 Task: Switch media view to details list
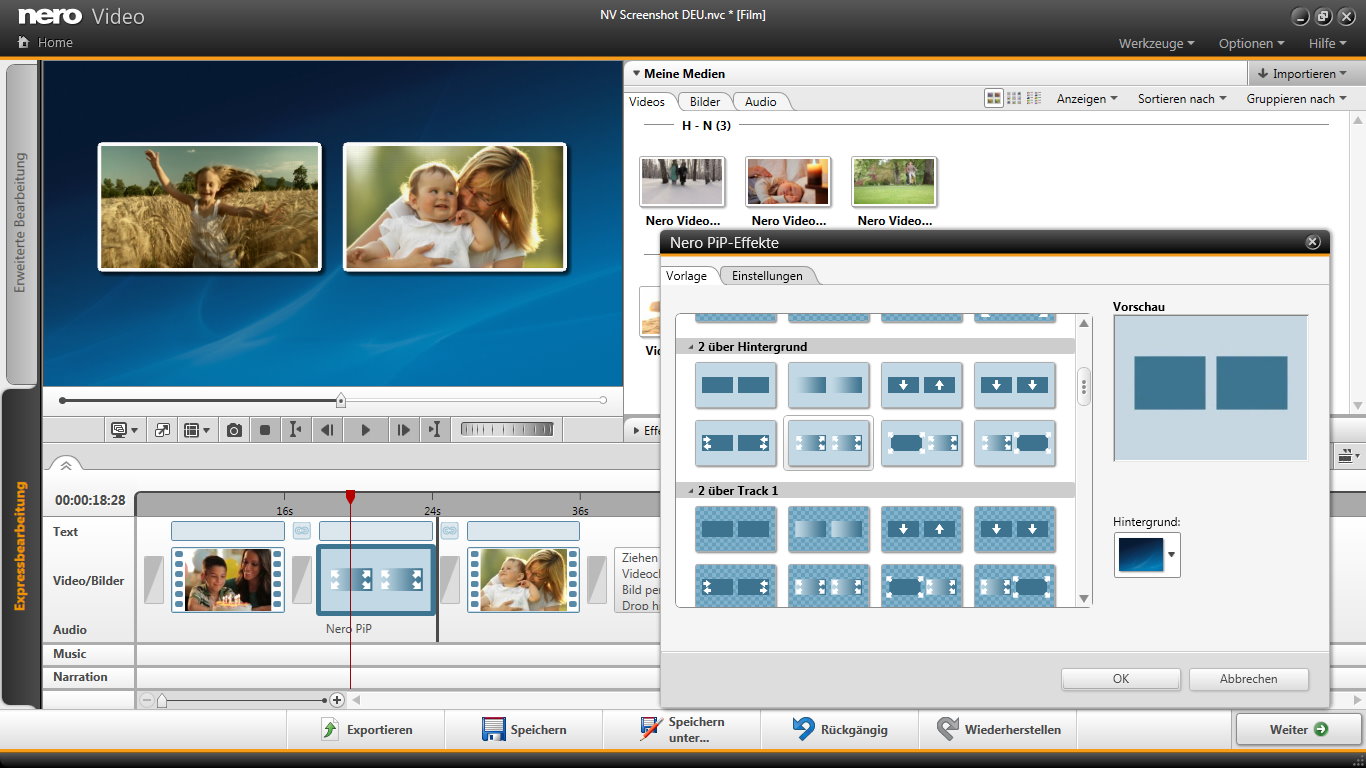click(x=1034, y=98)
